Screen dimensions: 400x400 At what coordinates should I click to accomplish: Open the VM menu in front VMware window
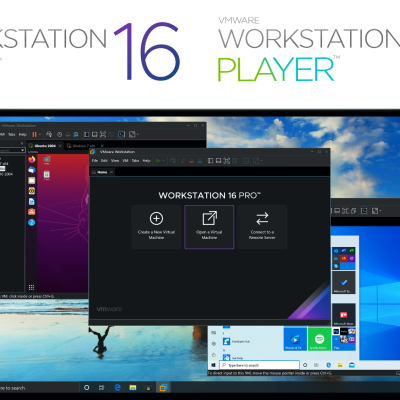pos(125,161)
